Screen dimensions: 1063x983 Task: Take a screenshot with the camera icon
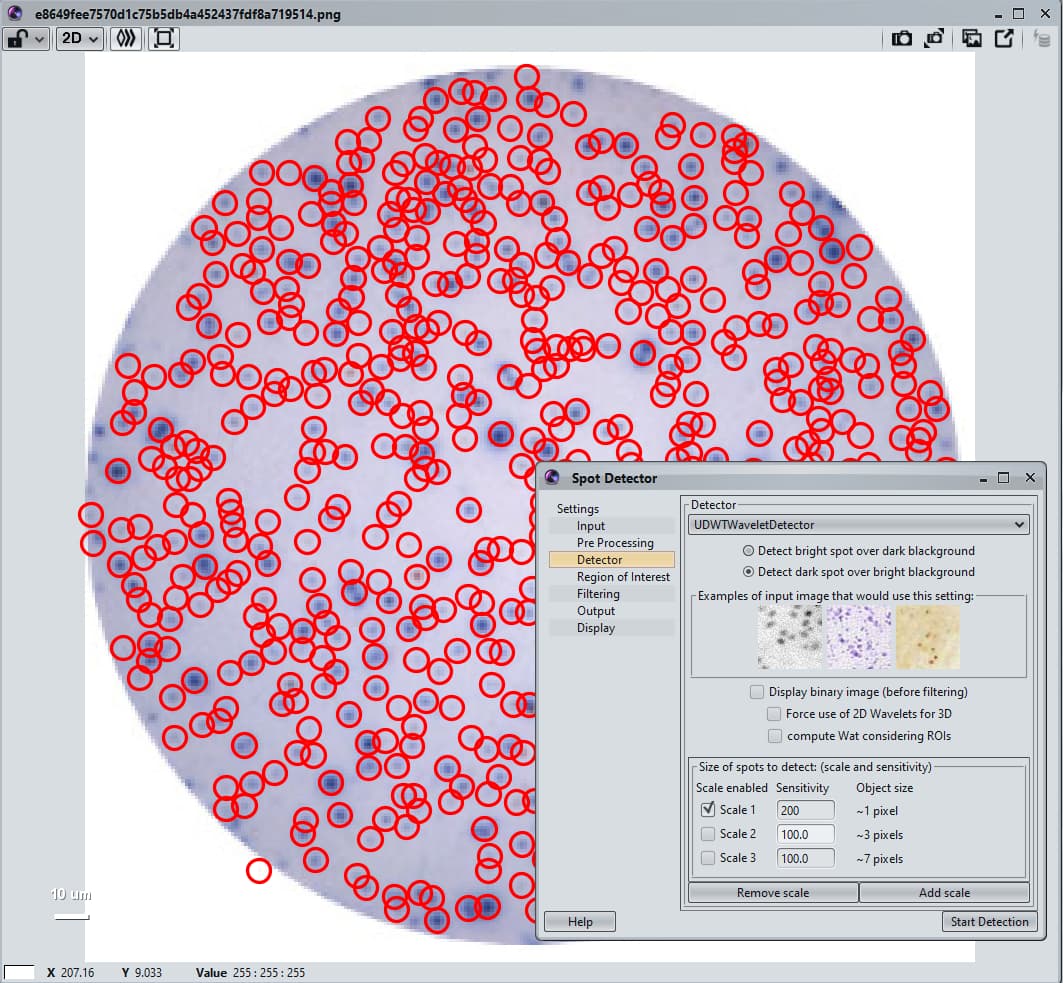901,38
